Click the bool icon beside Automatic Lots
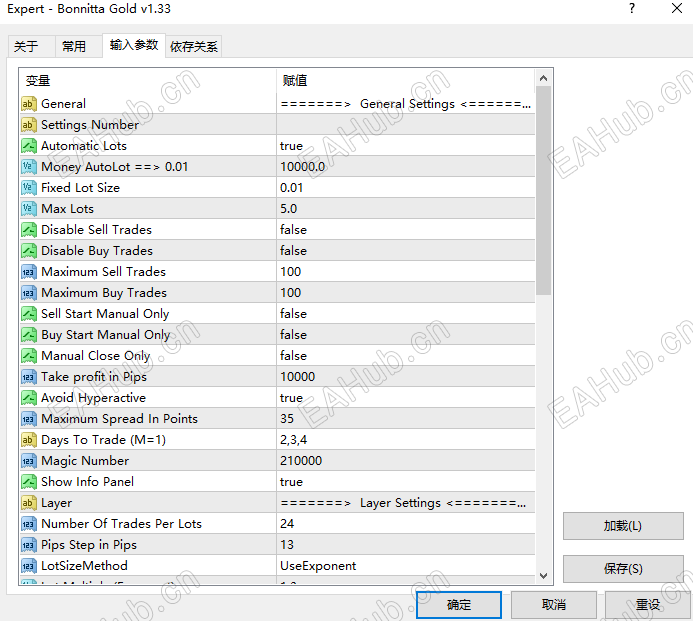Viewport: 693px width, 621px height. tap(29, 146)
